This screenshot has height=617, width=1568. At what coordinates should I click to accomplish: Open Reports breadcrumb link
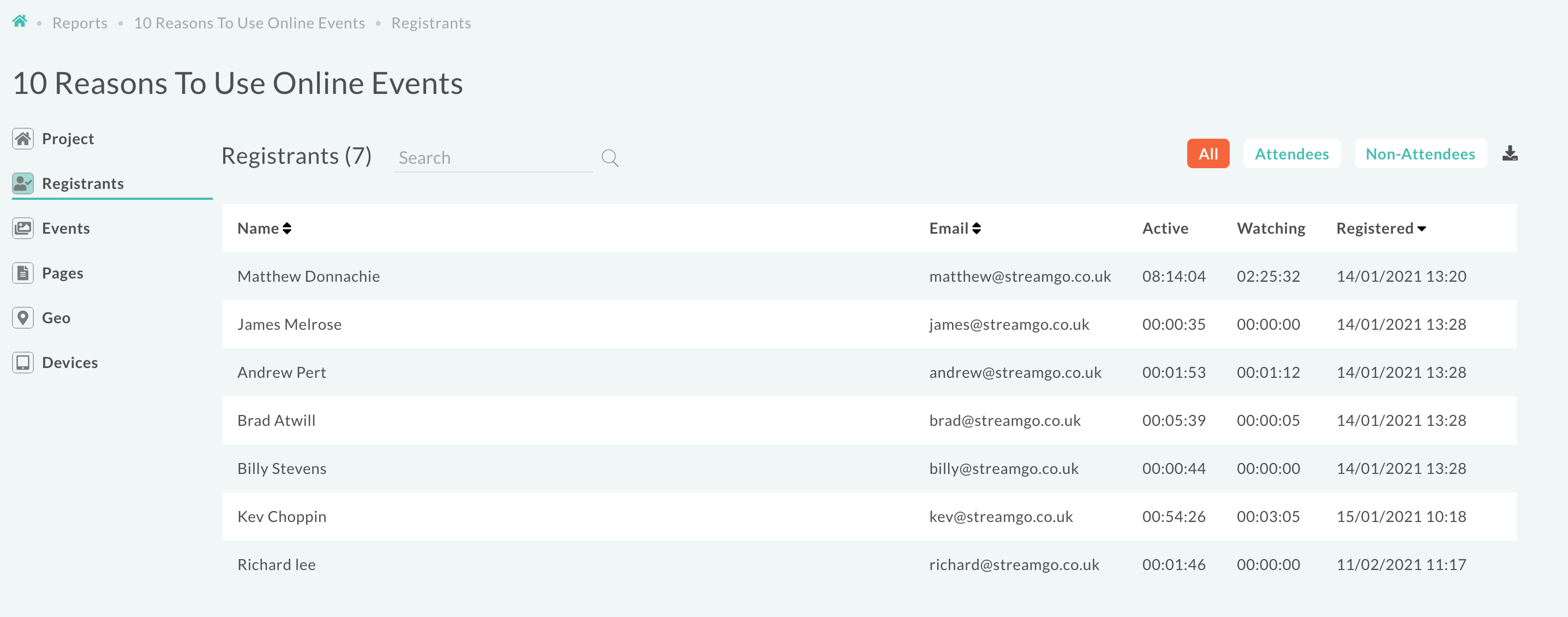pyautogui.click(x=80, y=23)
